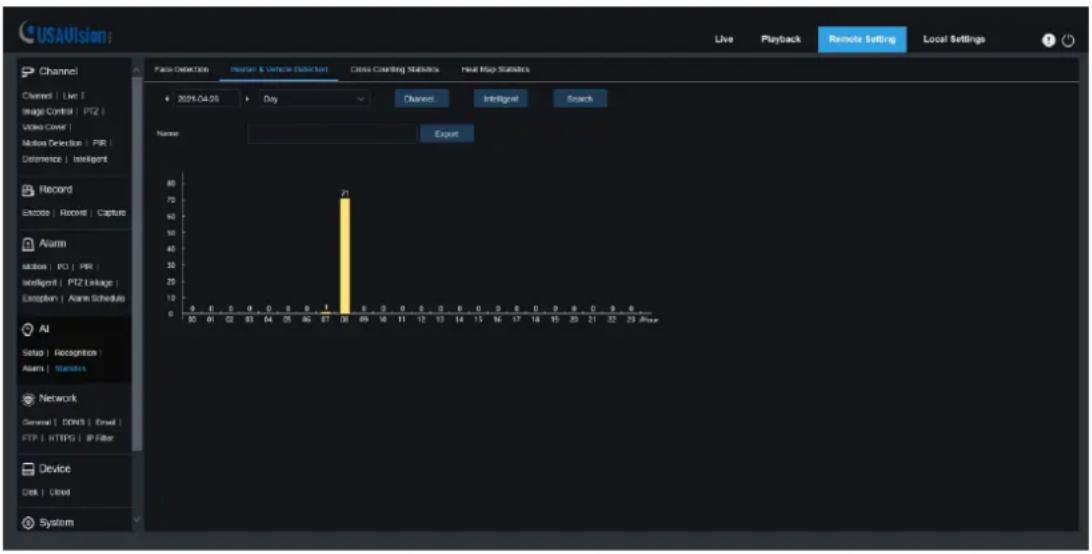Open the Playback page in top navigation
The height and width of the screenshot is (554, 1092).
(780, 40)
